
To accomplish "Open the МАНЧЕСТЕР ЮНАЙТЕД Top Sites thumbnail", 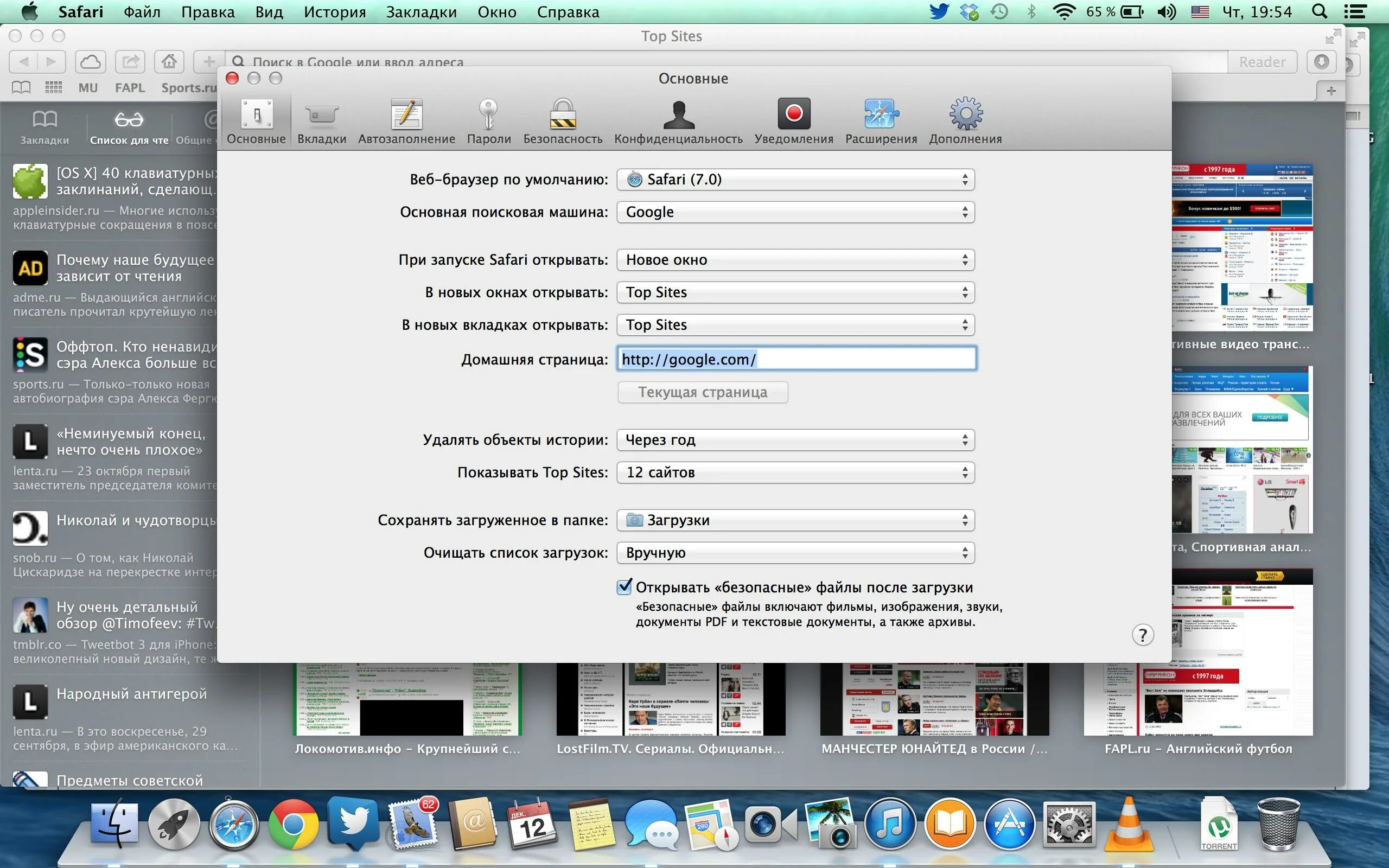I will point(934,699).
